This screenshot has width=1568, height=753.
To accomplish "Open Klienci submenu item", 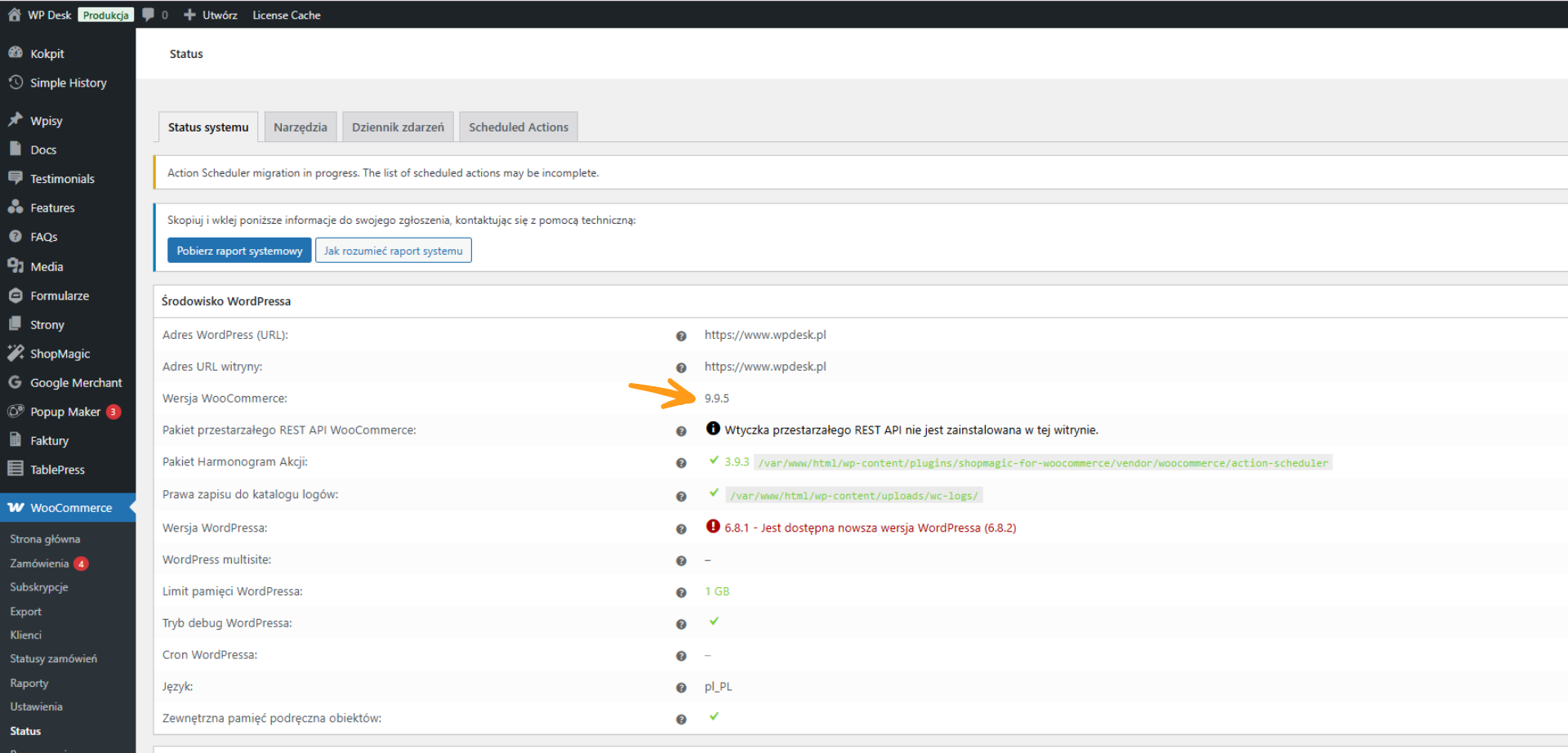I will coord(25,635).
